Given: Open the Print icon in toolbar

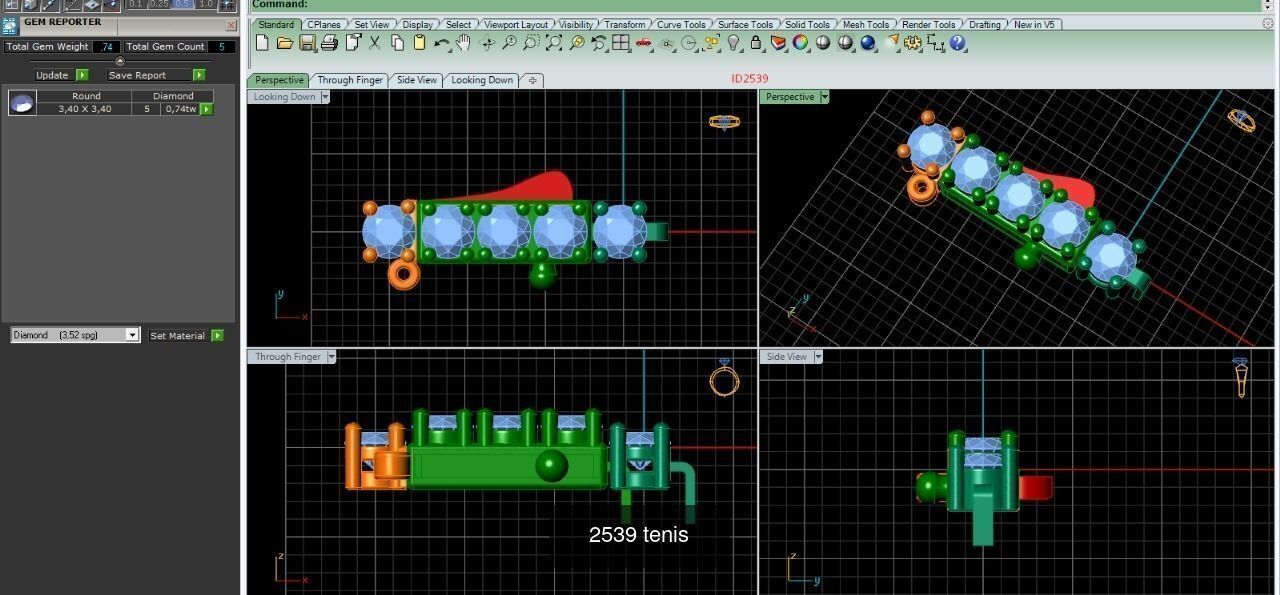Looking at the screenshot, I should [x=329, y=43].
